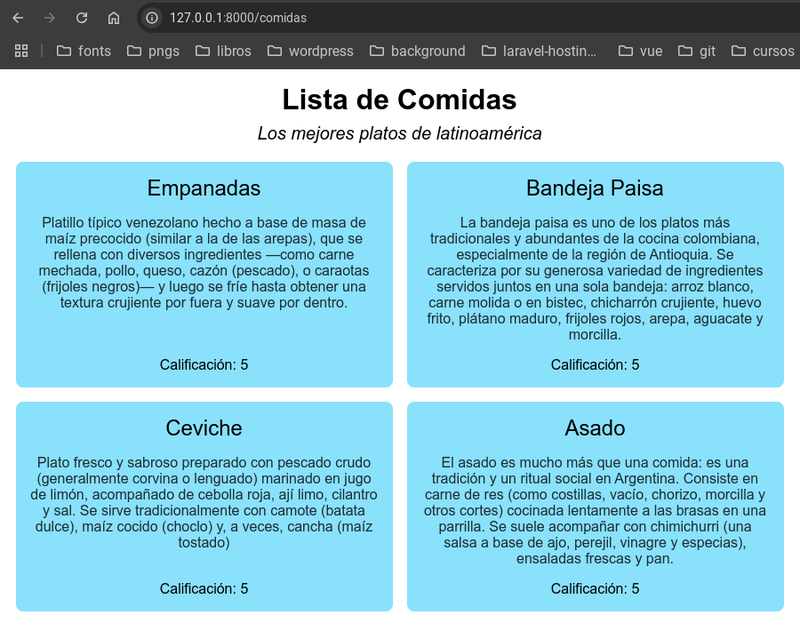The width and height of the screenshot is (800, 639).
Task: Open the fonts bookmark folder
Action: (x=84, y=51)
